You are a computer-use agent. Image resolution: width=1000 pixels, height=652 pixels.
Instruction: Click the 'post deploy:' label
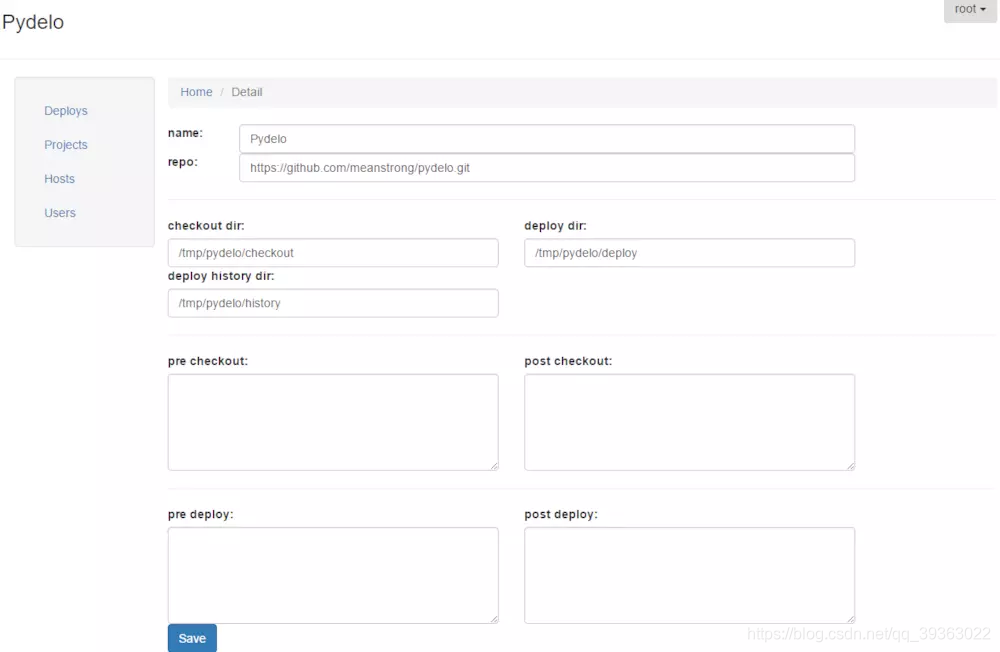(561, 514)
